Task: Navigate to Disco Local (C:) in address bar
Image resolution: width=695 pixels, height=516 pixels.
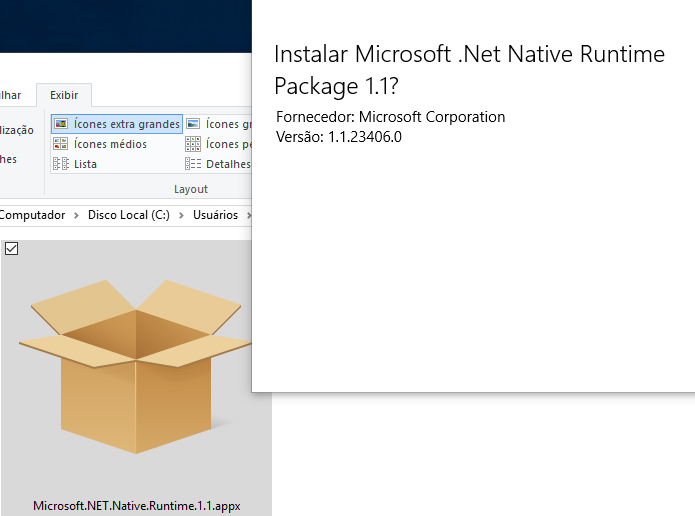Action: [129, 215]
